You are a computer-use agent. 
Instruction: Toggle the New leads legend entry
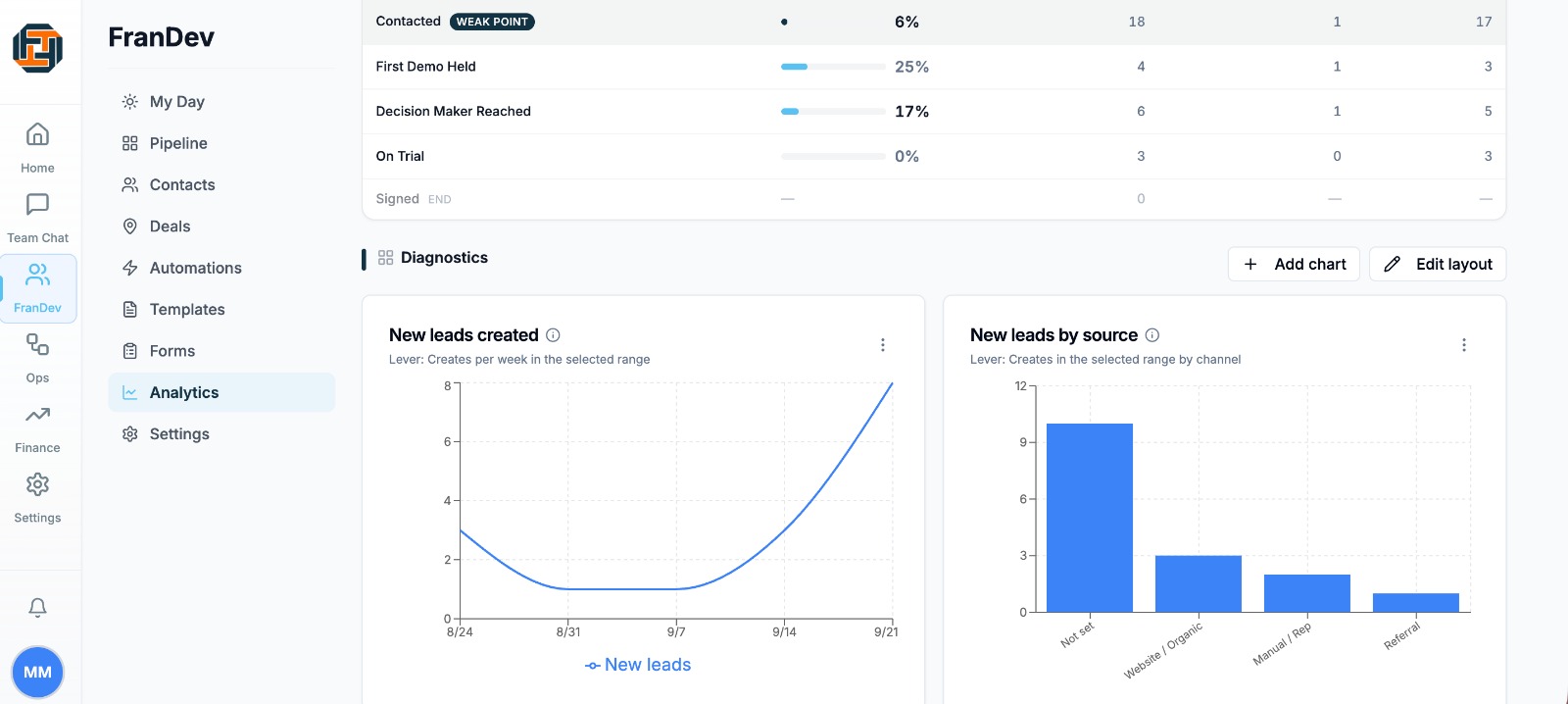click(638, 665)
